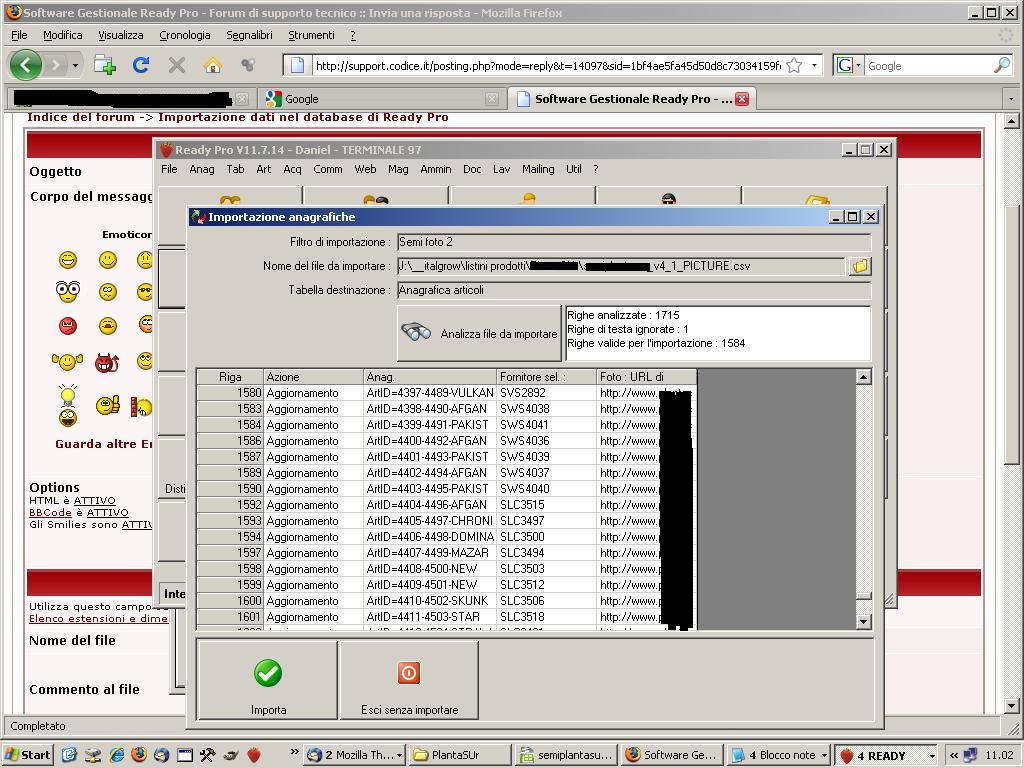
Task: Insert the devil emoticon
Action: click(106, 361)
